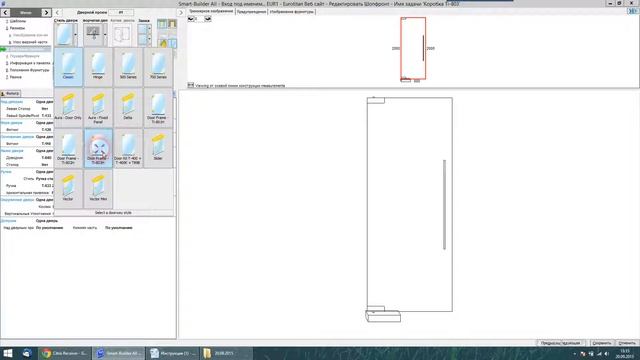This screenshot has height=360, width=640.
Task: Go back with the left arrow button
Action: click(5, 13)
